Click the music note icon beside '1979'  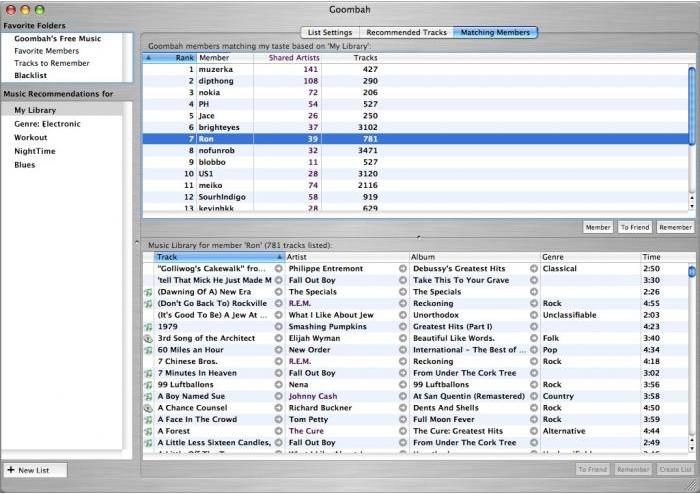click(x=148, y=327)
